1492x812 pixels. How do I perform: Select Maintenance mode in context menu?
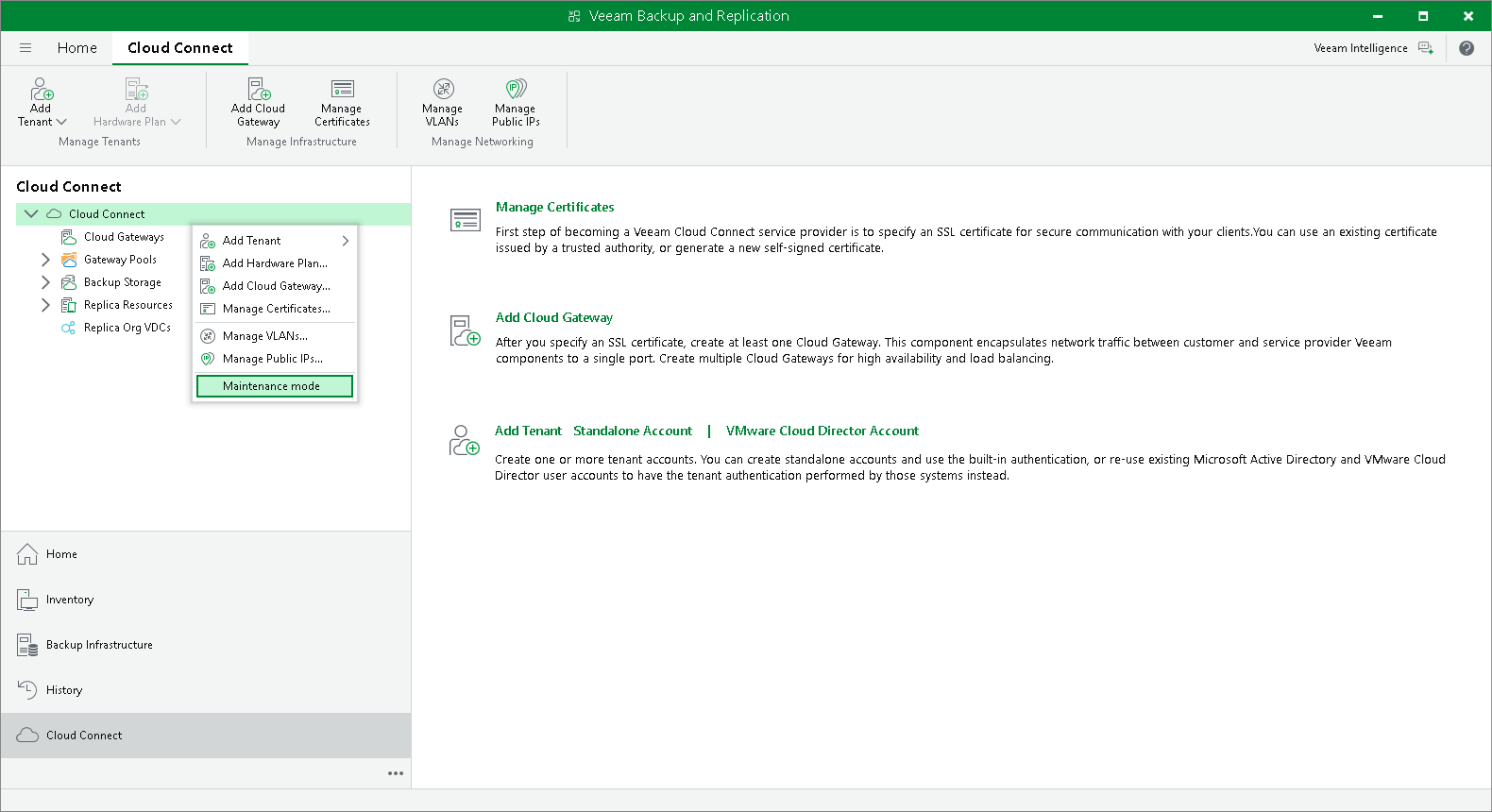click(275, 386)
